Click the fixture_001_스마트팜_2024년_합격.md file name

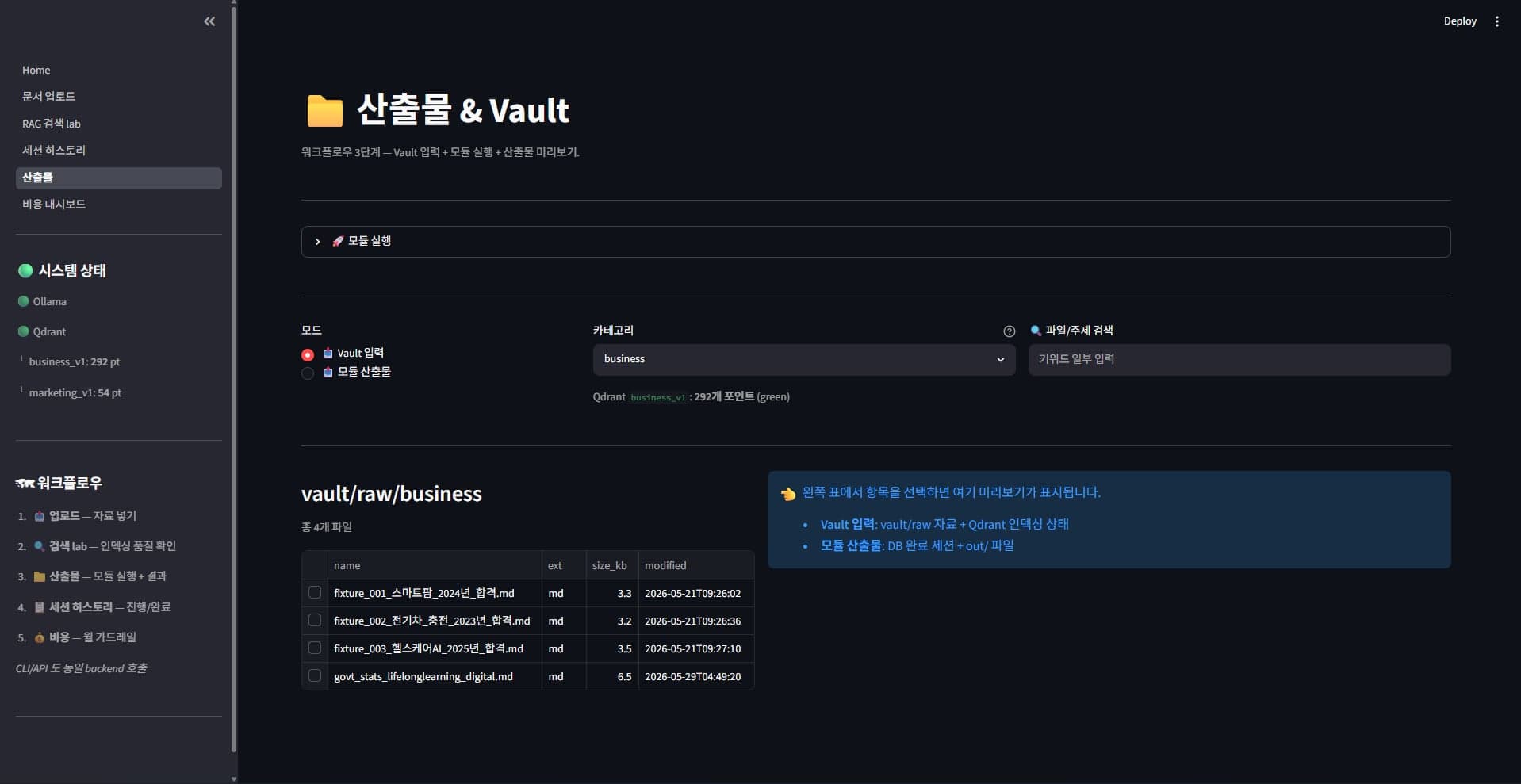(x=424, y=593)
